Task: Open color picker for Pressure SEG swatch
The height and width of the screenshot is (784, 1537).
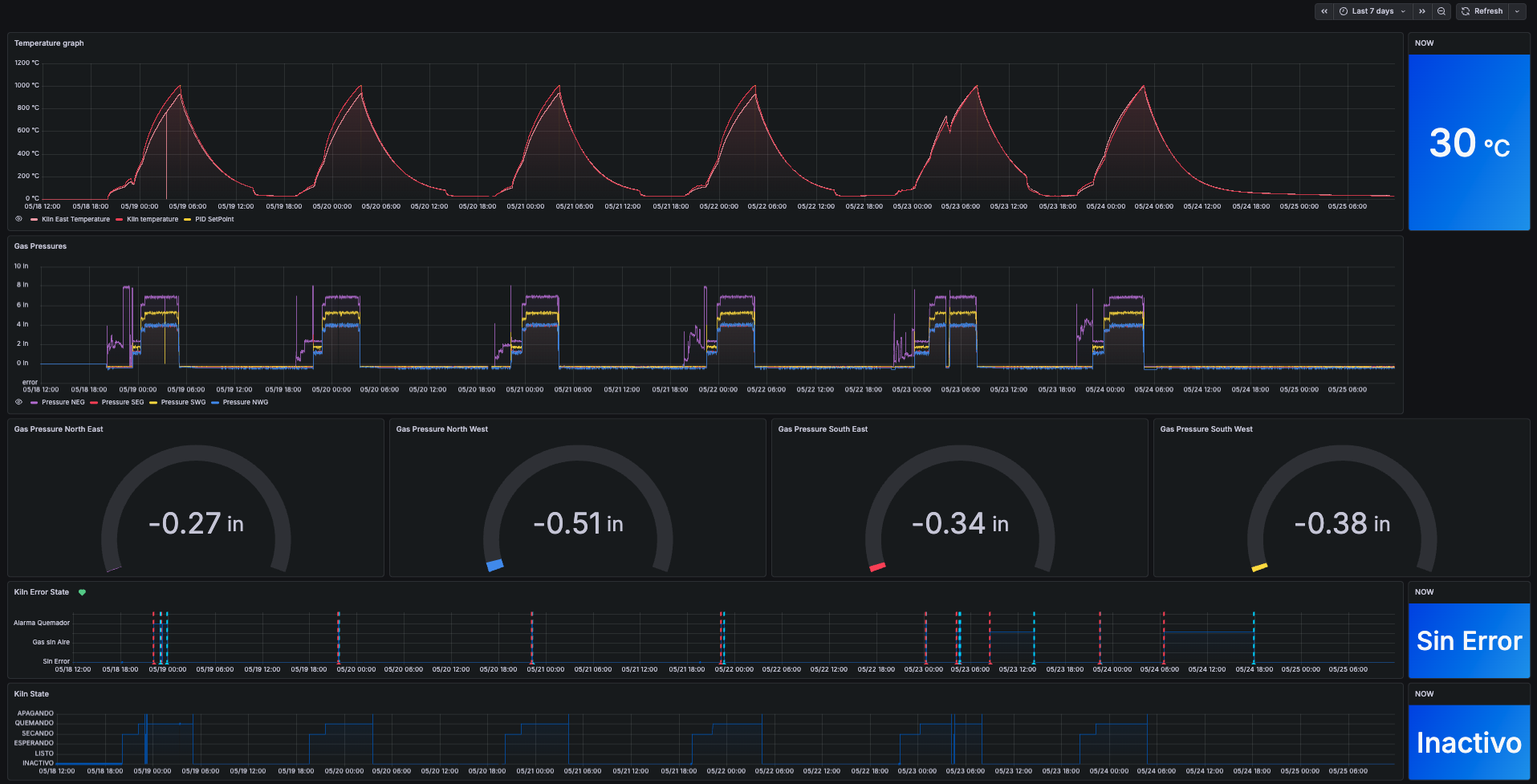Action: point(94,402)
